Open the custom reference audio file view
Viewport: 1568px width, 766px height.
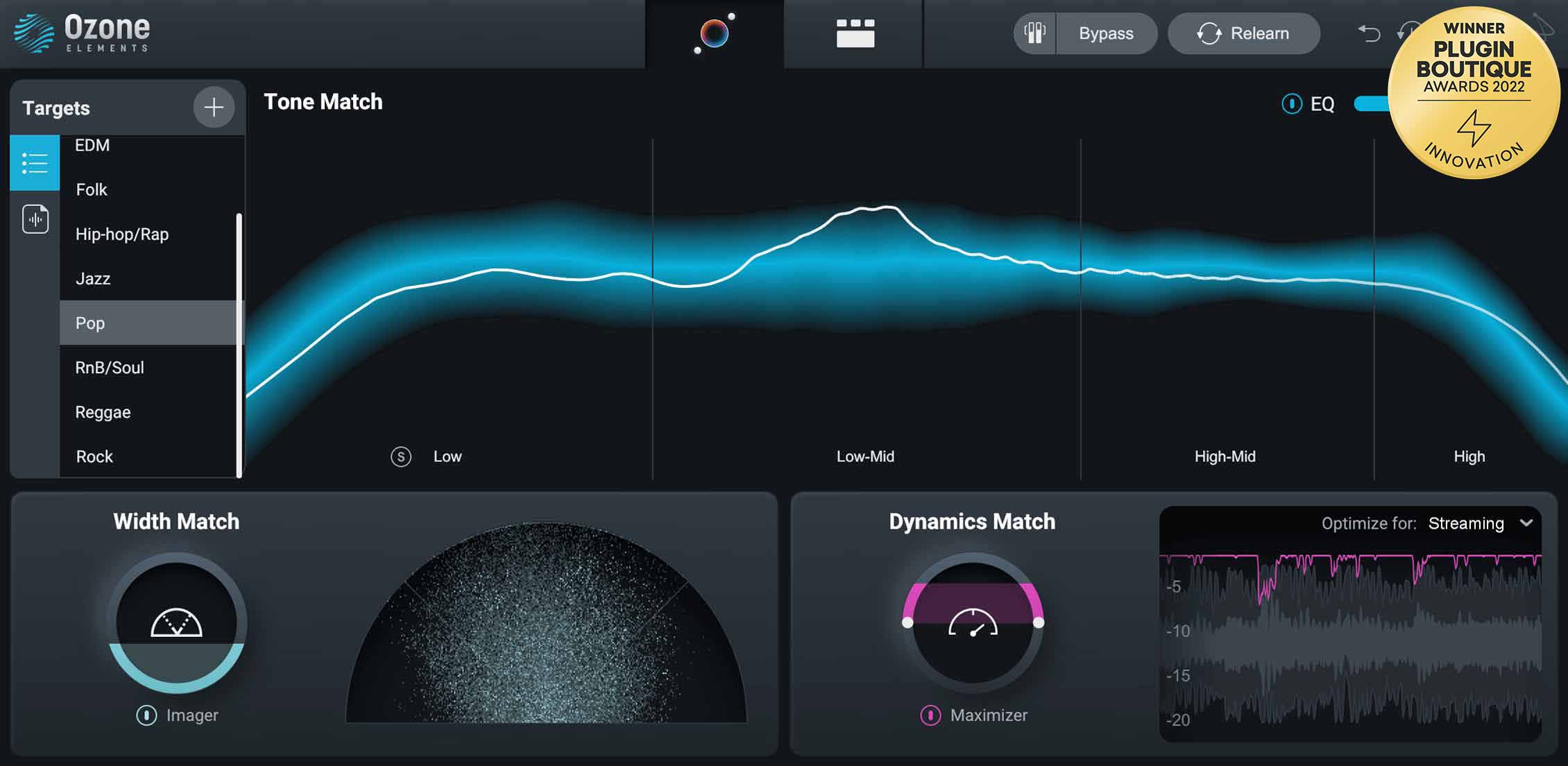point(35,219)
